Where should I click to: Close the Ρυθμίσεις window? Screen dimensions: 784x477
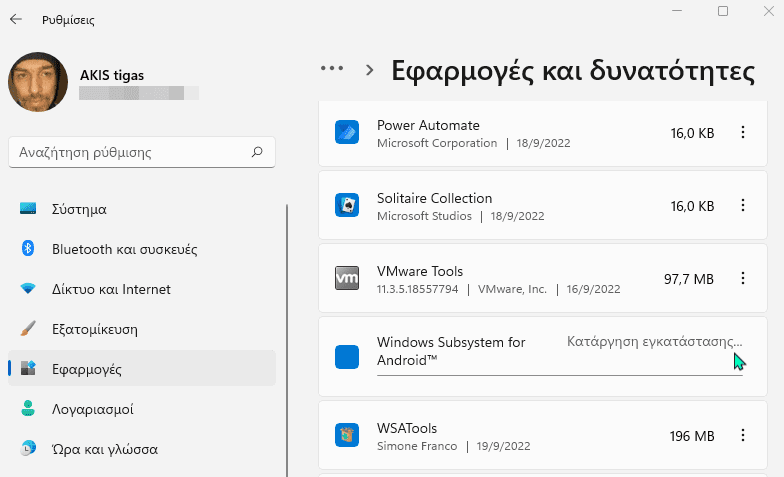click(769, 11)
